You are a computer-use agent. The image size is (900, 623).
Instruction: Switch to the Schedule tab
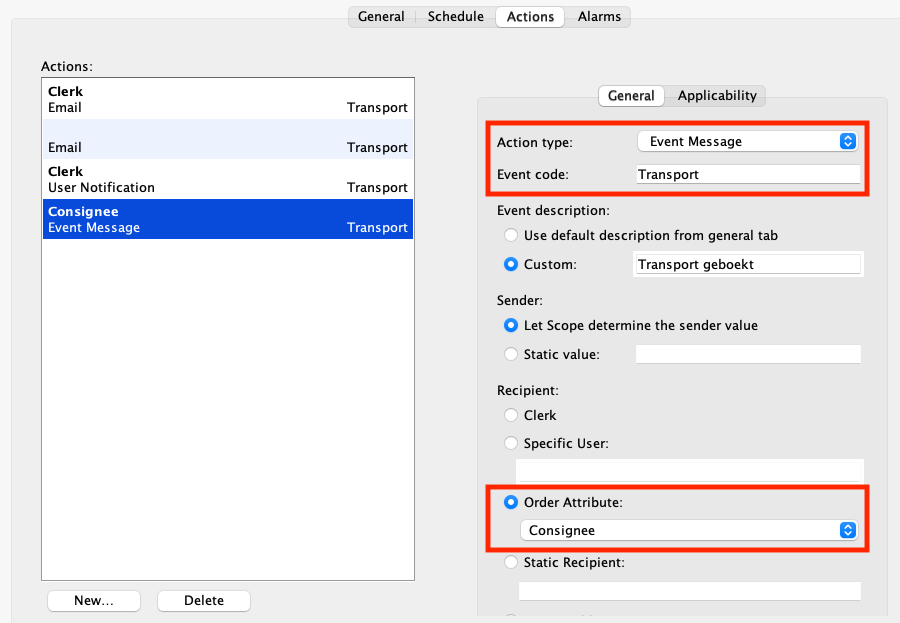click(455, 17)
